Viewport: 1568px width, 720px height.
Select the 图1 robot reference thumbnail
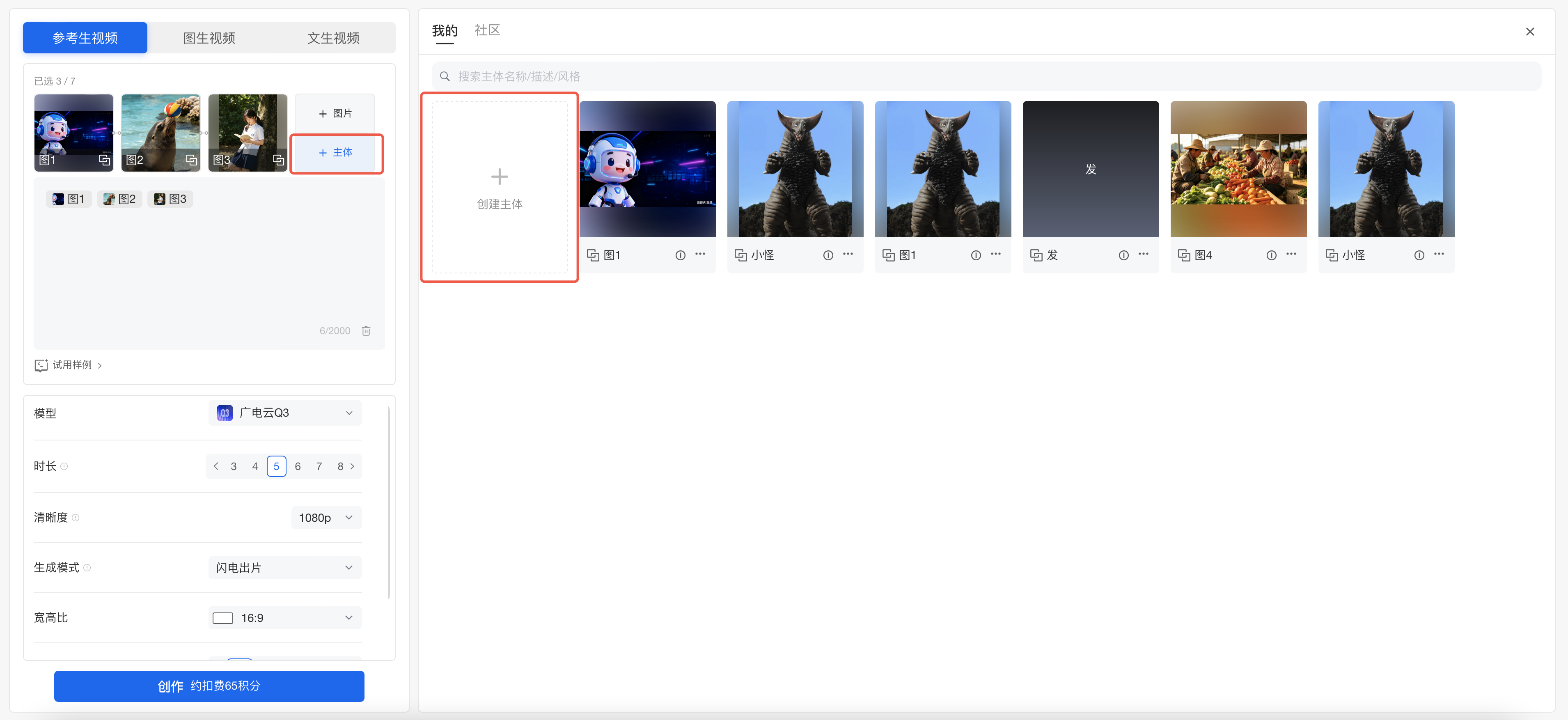click(x=73, y=133)
